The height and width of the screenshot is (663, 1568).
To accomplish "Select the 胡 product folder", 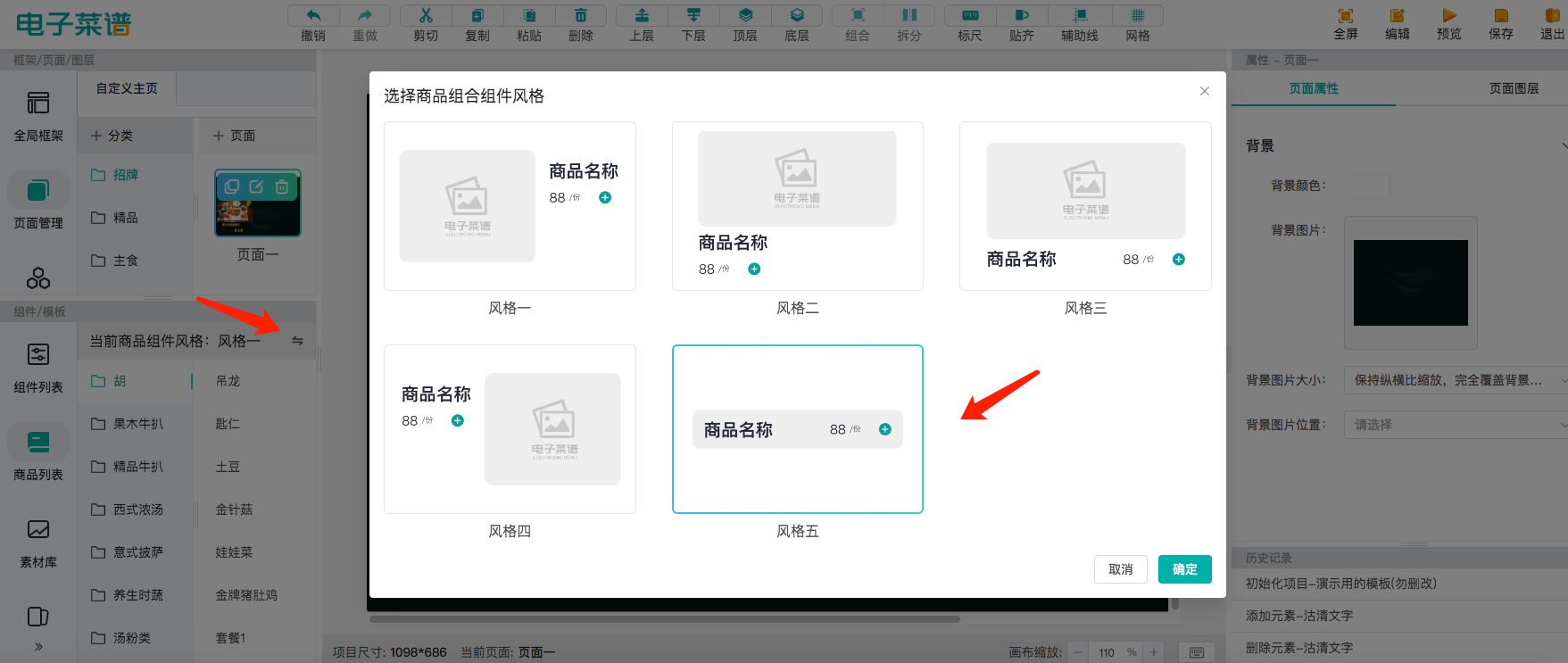I will (136, 381).
